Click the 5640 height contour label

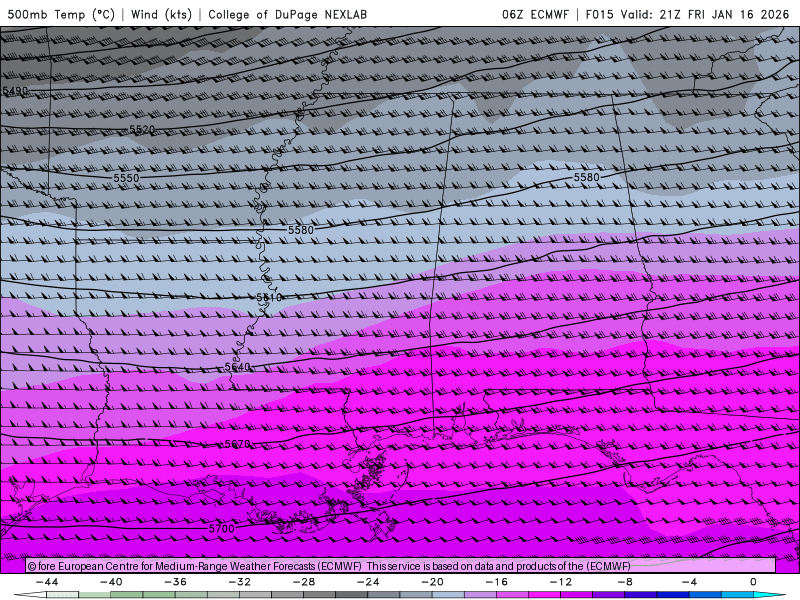237,367
